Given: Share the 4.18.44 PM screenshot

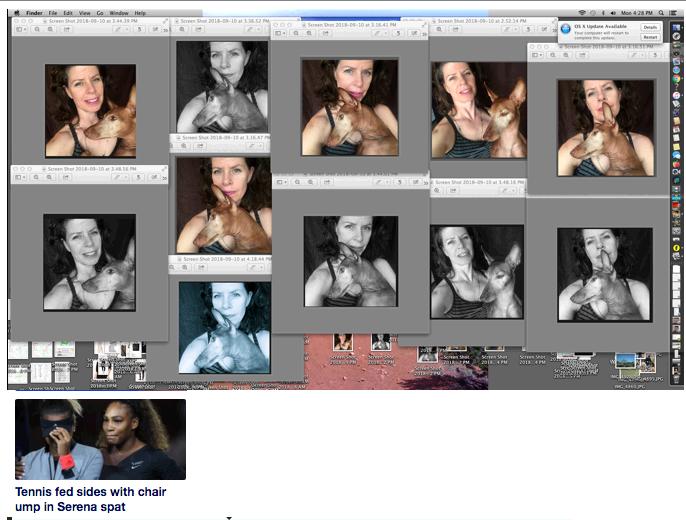Looking at the screenshot, I should 201,267.
